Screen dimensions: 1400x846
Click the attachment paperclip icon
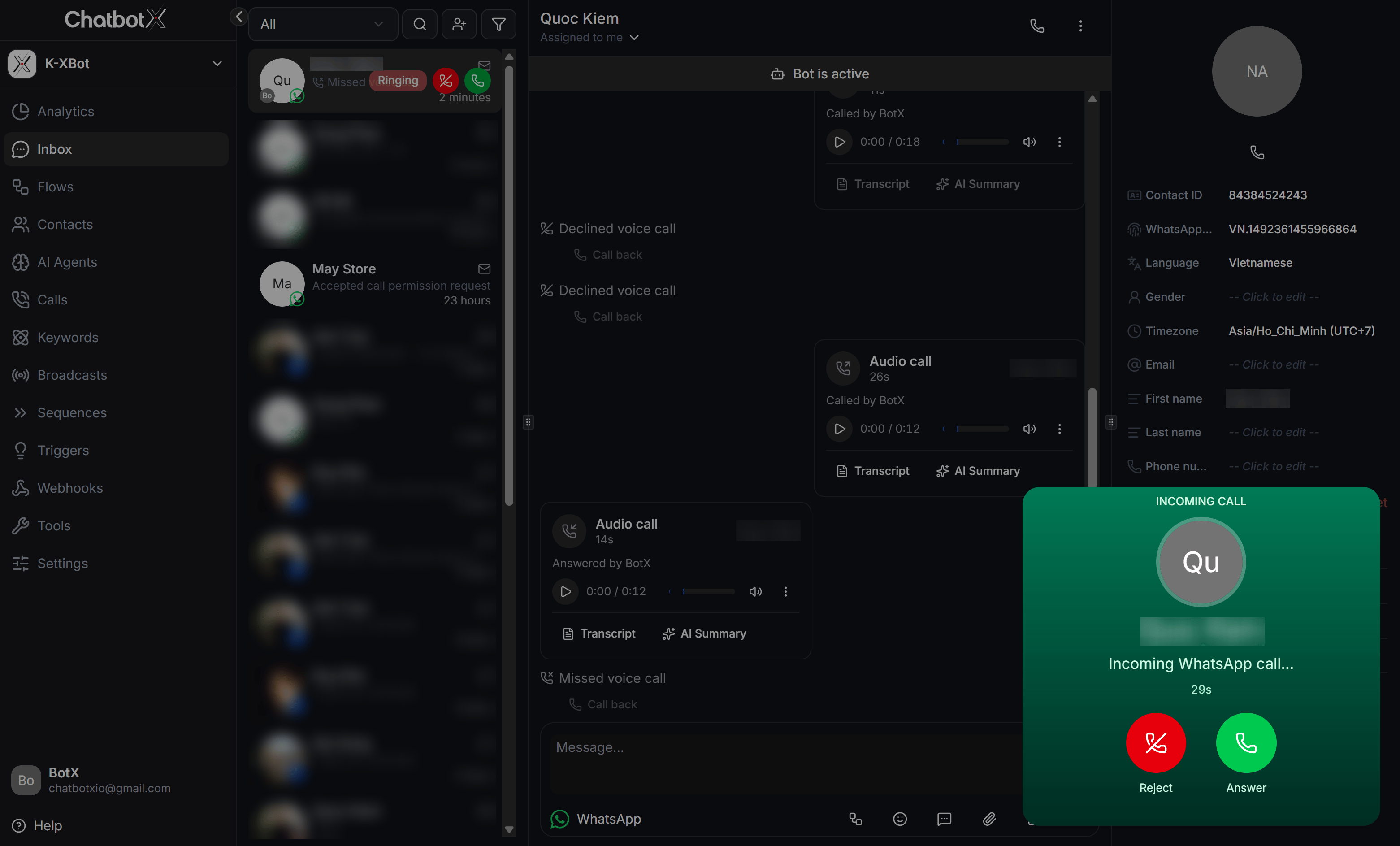pos(988,819)
